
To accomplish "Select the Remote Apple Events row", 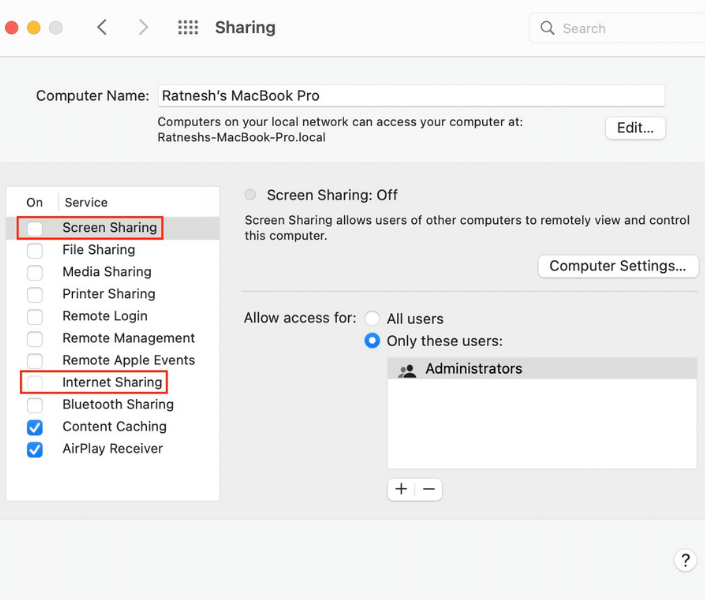I will pos(112,360).
